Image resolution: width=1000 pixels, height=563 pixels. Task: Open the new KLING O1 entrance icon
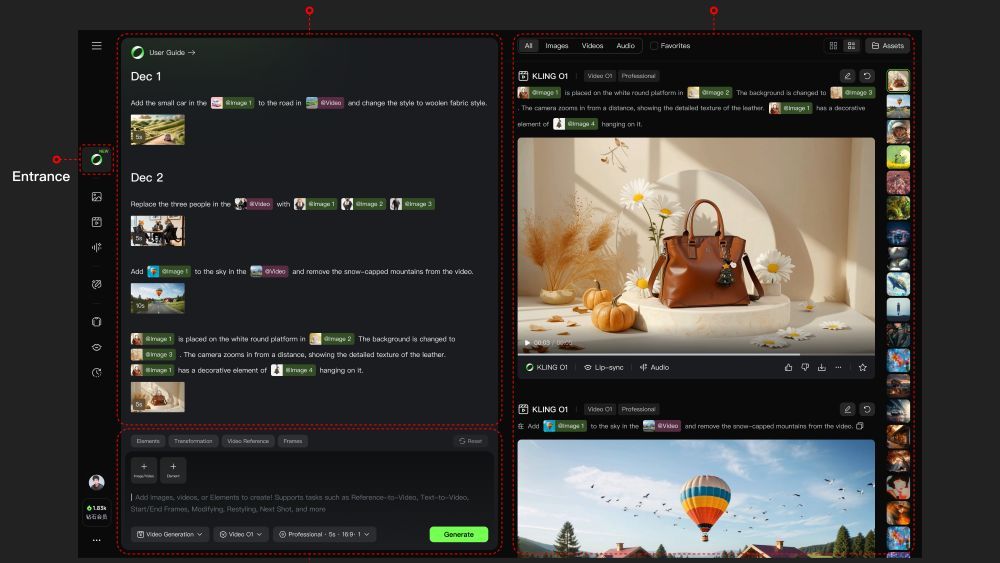tap(96, 159)
